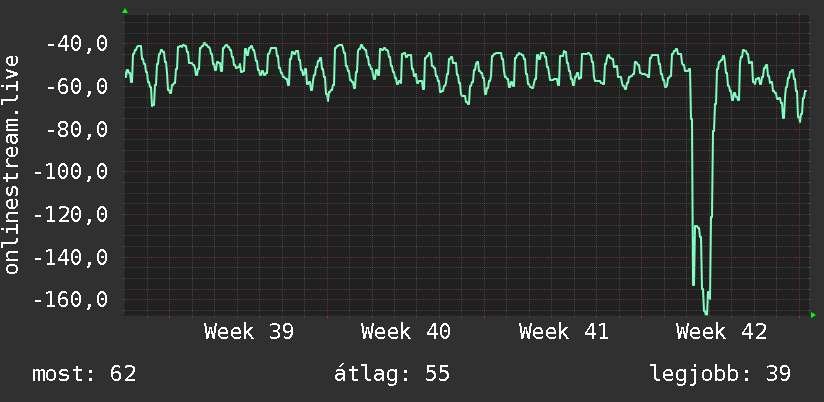The height and width of the screenshot is (402, 824).
Task: Click the -160,0 y-axis label
Action: (x=71, y=300)
